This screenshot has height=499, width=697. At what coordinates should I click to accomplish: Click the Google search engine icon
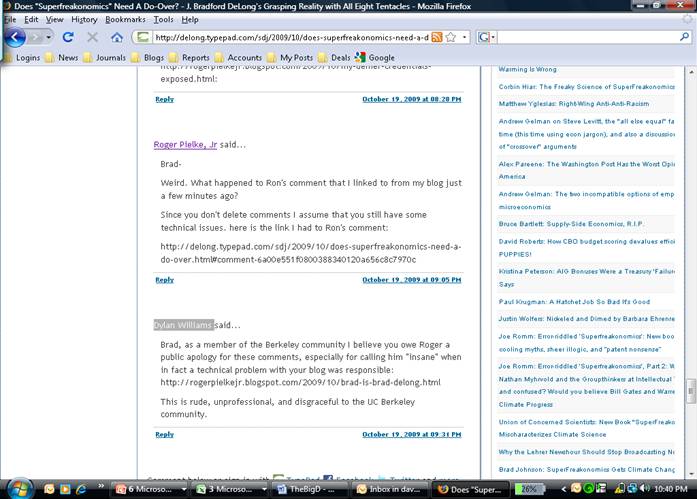pyautogui.click(x=483, y=37)
